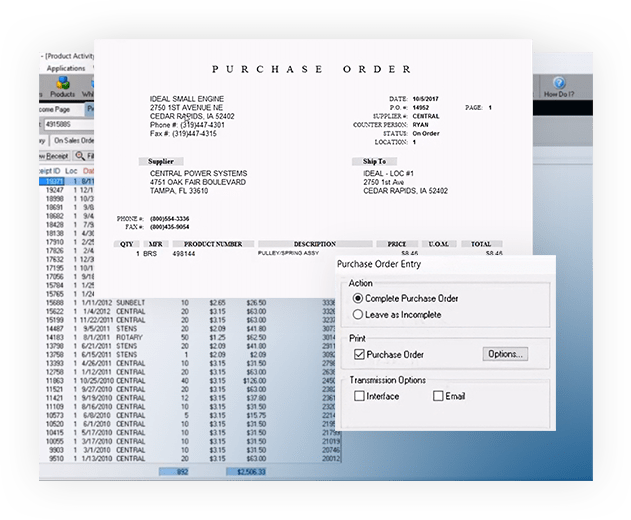Select Complete Purchase Order radio button

tap(357, 298)
